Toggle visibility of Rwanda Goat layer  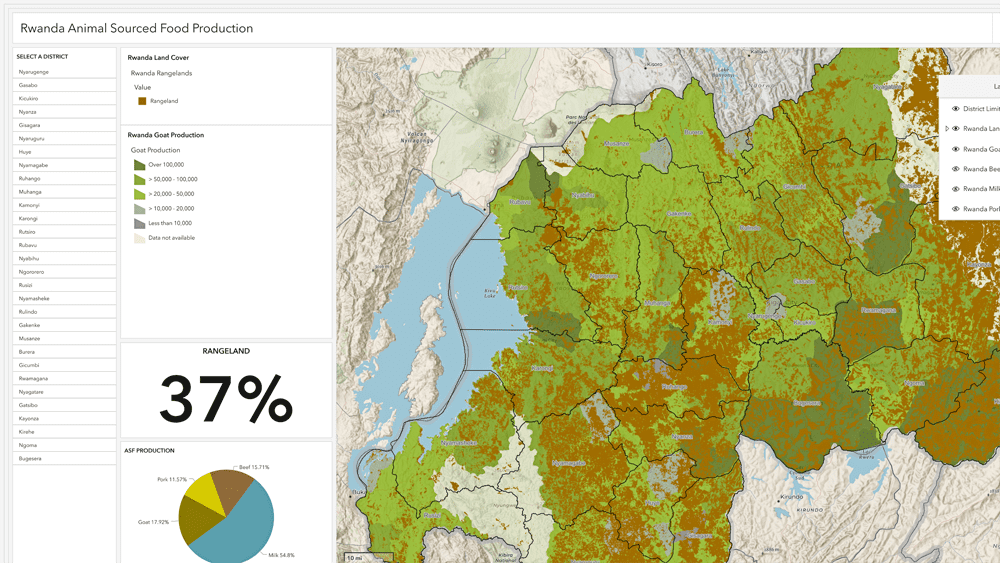955,149
